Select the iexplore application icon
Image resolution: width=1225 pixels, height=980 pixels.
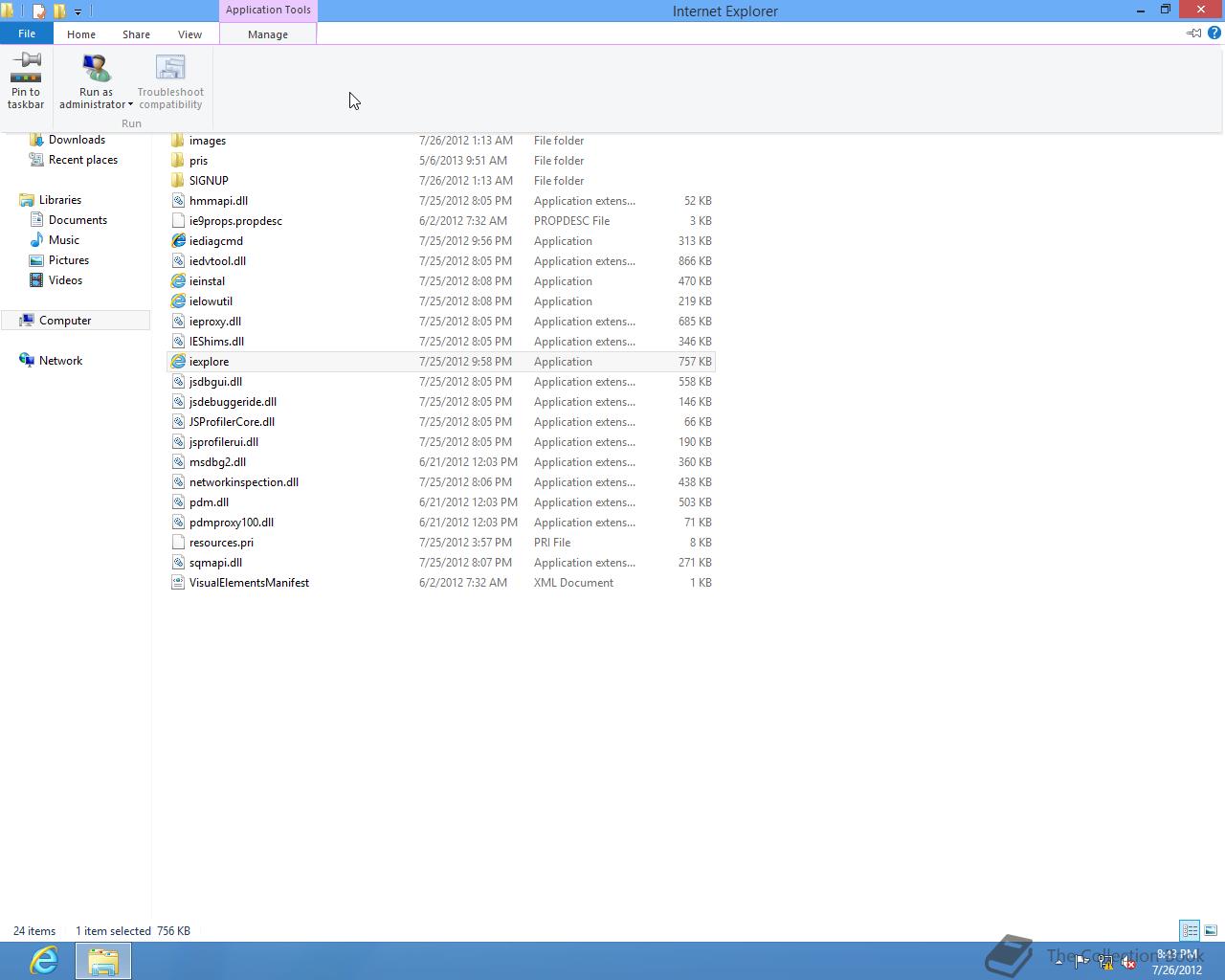coord(178,362)
